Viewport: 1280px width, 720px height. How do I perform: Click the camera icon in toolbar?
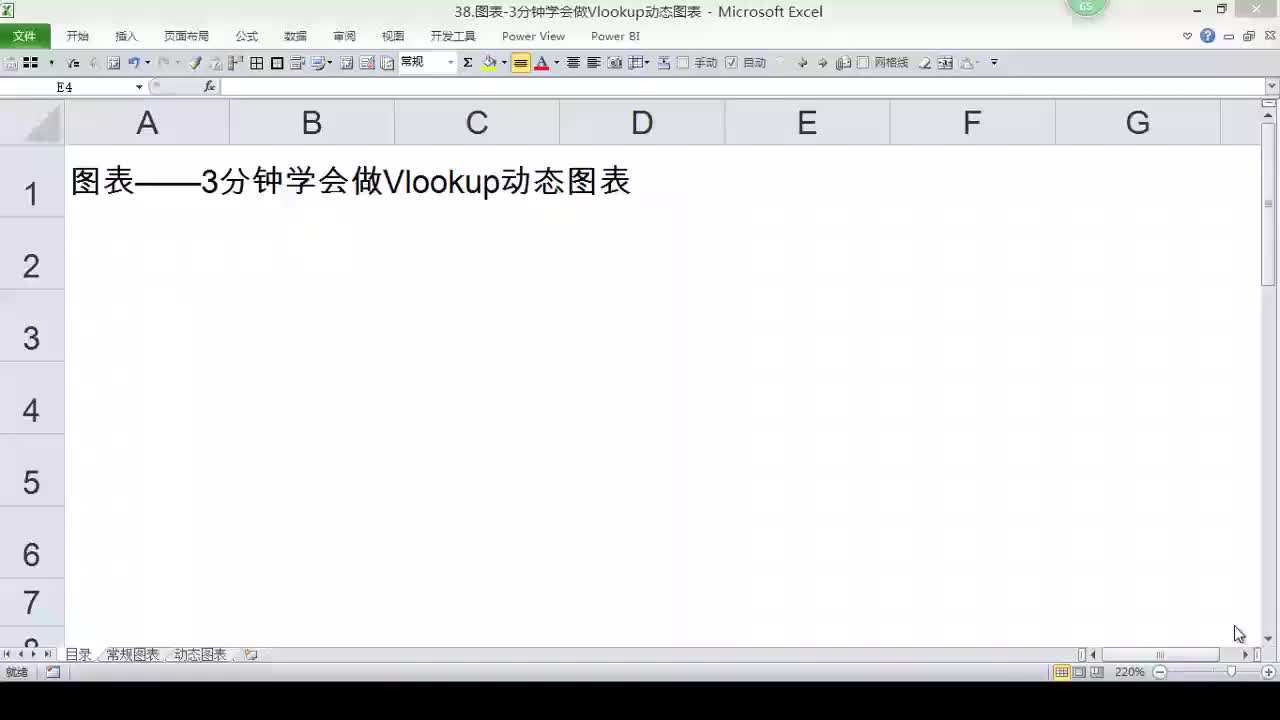[614, 62]
